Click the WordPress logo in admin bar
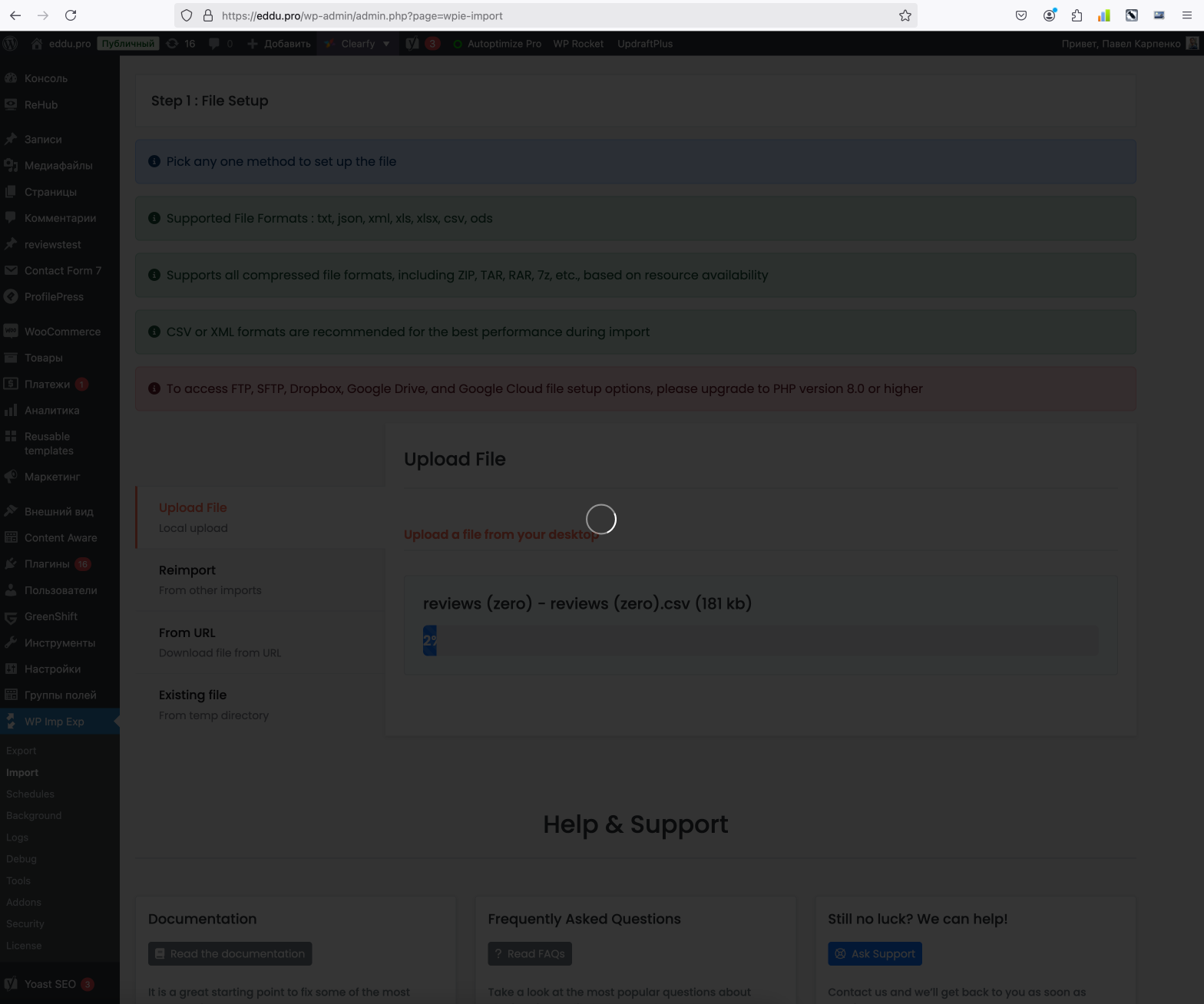 (11, 44)
